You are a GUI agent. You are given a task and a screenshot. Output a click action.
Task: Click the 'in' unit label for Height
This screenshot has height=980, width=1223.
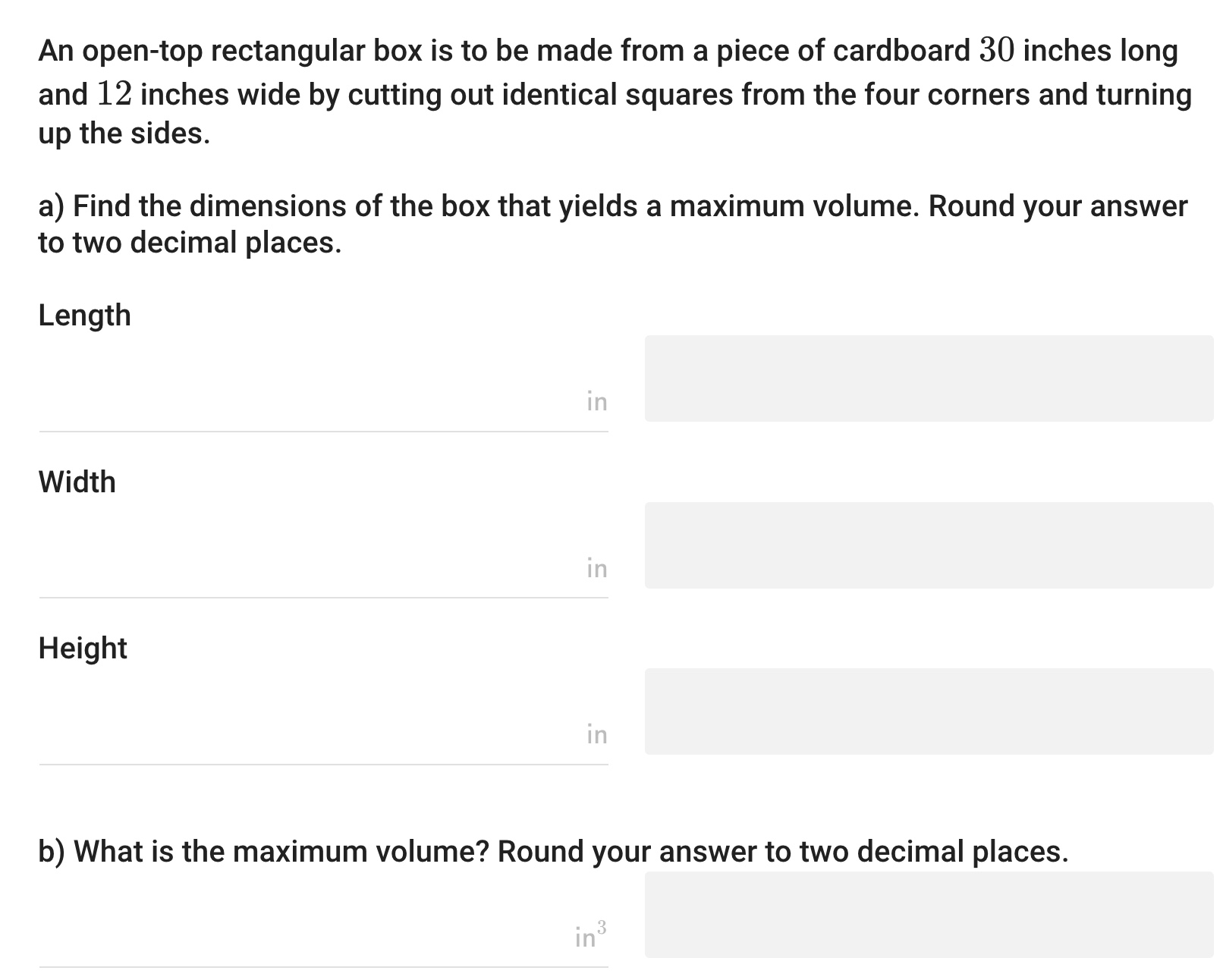click(598, 733)
